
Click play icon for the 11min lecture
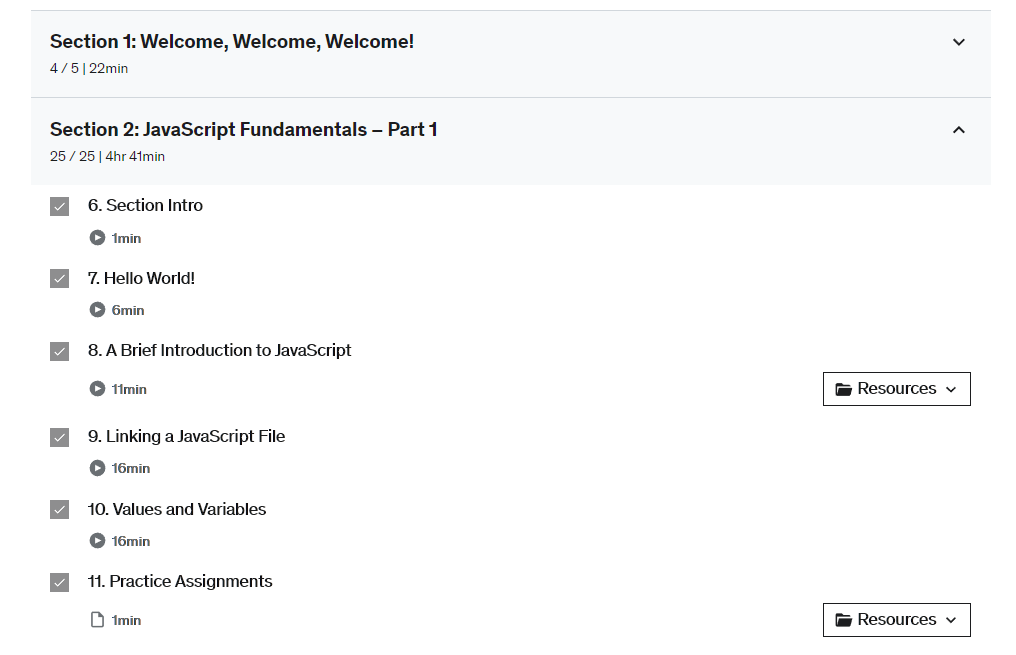pos(97,389)
